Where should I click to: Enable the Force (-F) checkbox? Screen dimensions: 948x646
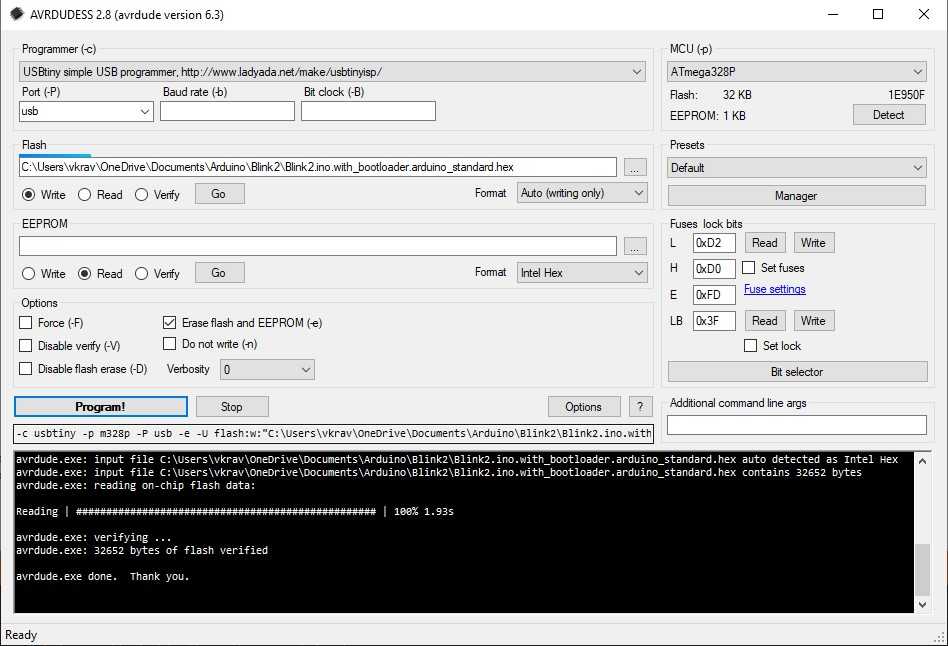pos(26,323)
